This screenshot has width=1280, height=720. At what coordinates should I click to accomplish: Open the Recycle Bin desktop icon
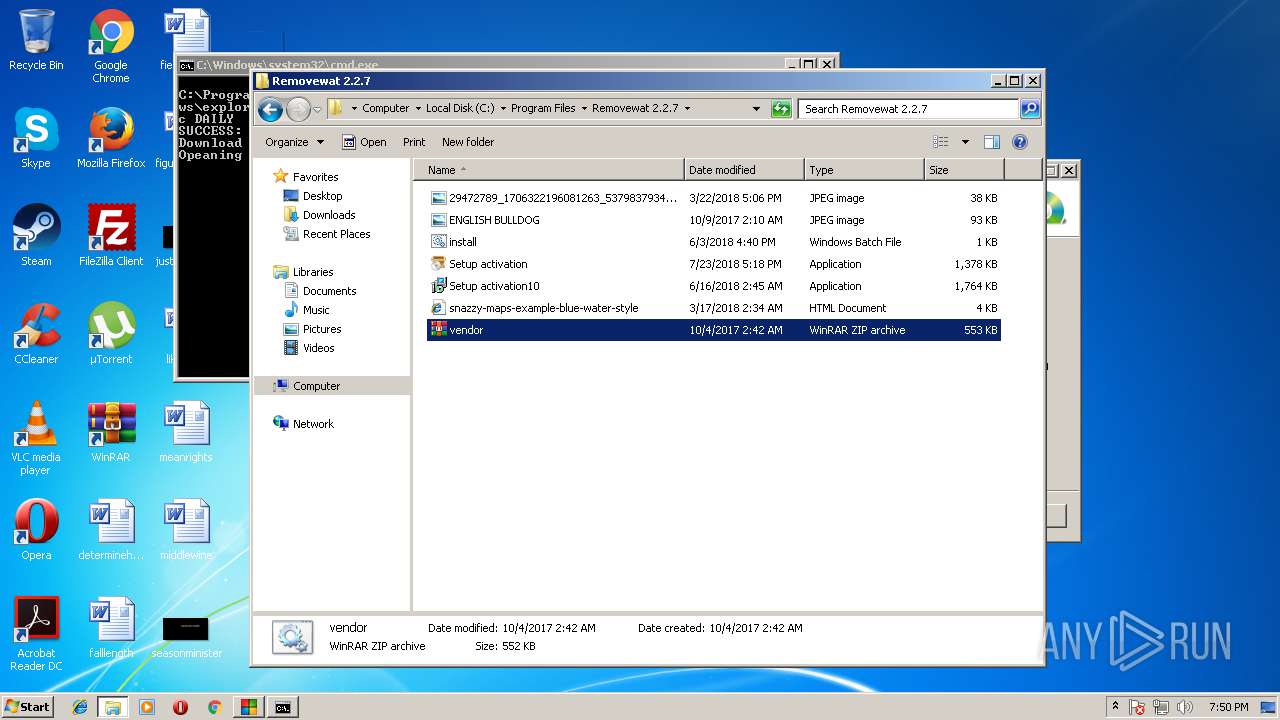(x=36, y=41)
